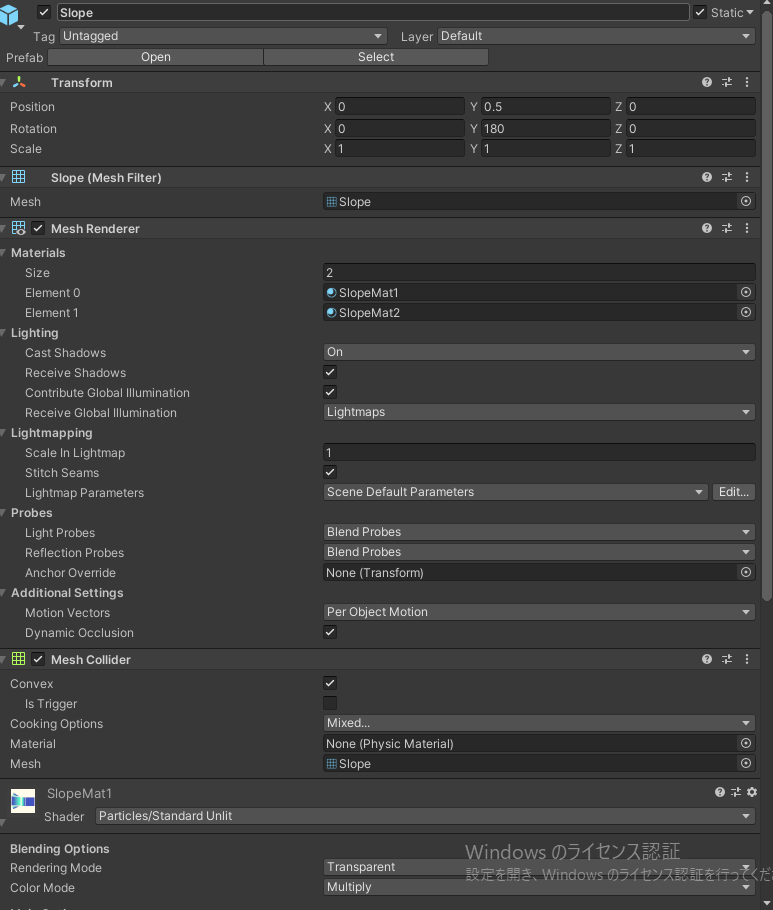The image size is (773, 910).
Task: Pick object for collider Physic Material
Action: pyautogui.click(x=746, y=743)
